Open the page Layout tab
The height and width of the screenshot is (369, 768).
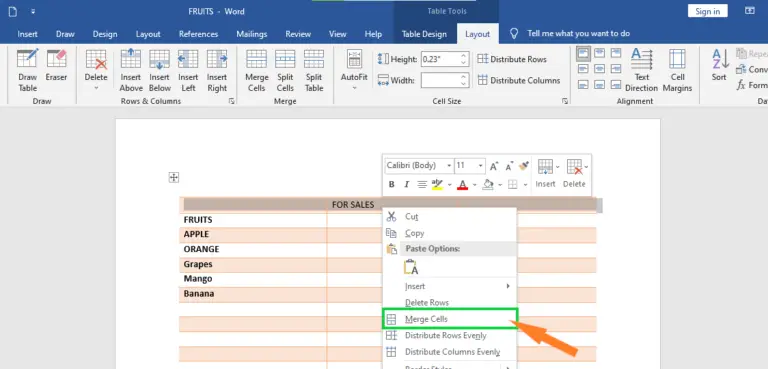click(148, 34)
